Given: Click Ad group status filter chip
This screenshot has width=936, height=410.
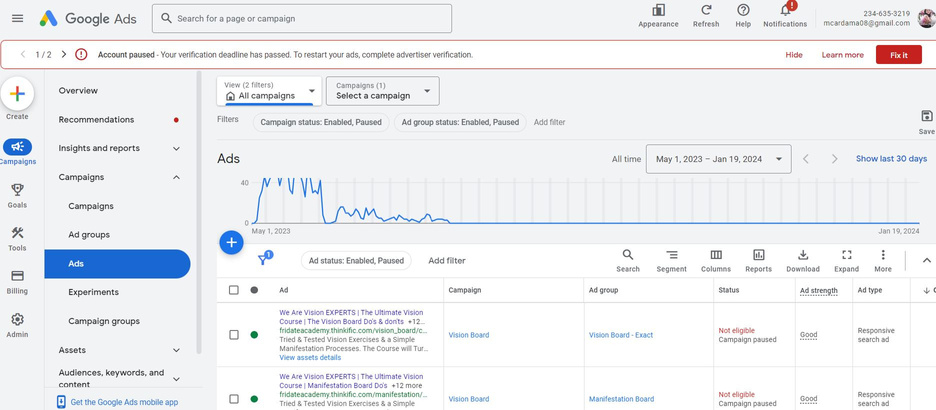Looking at the screenshot, I should [460, 122].
